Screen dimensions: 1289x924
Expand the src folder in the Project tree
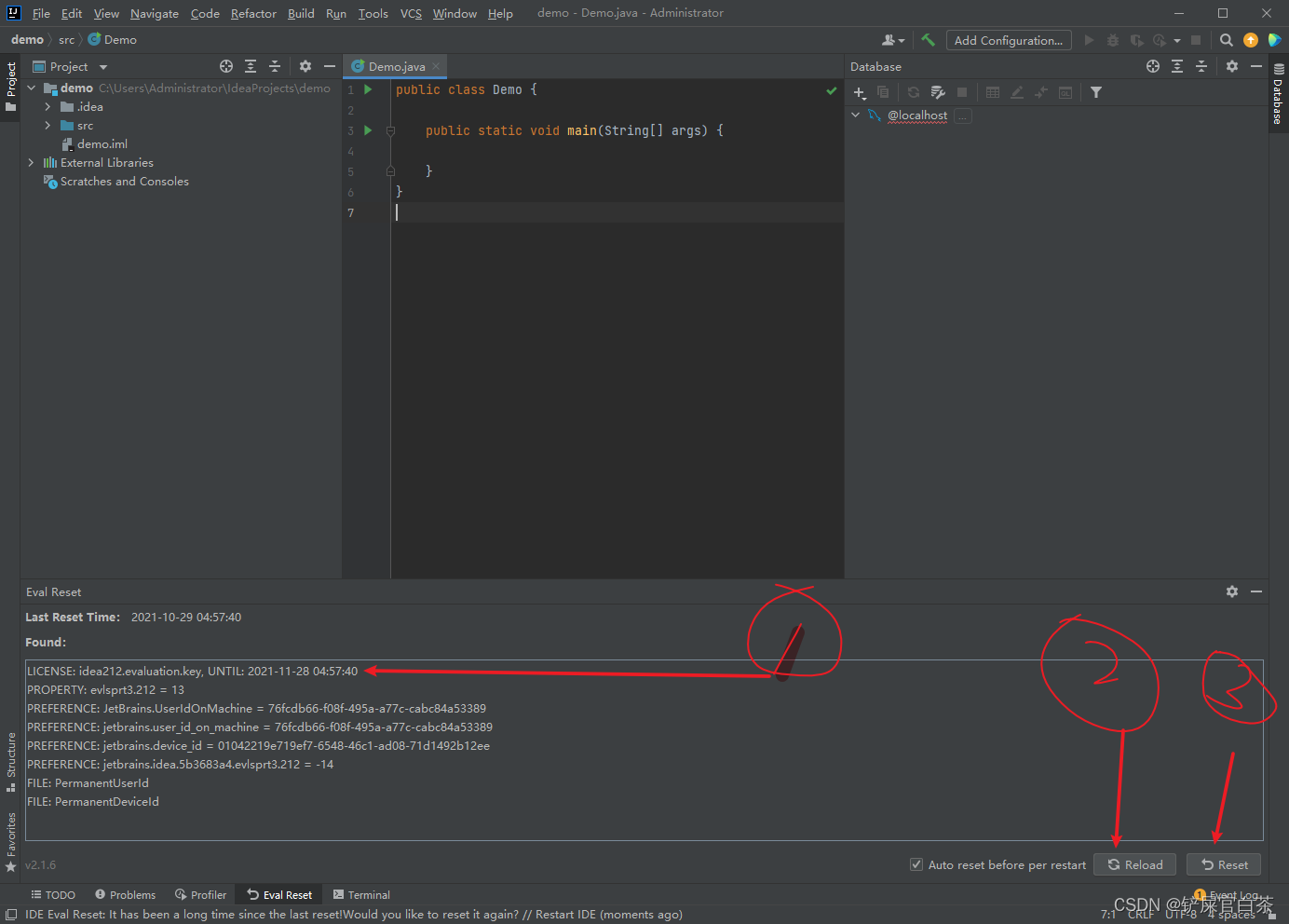point(47,126)
